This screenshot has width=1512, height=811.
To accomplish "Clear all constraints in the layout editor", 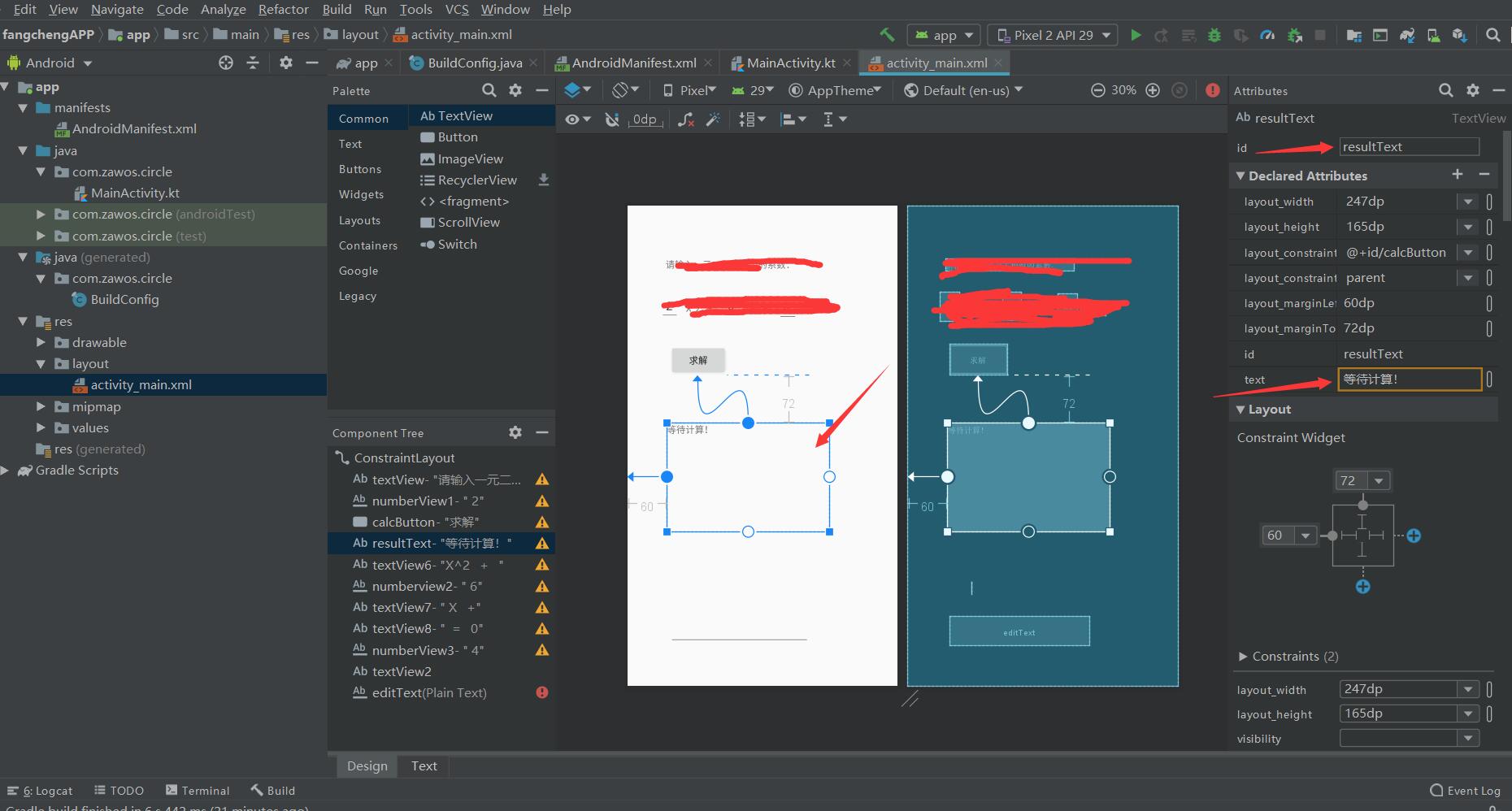I will (686, 119).
